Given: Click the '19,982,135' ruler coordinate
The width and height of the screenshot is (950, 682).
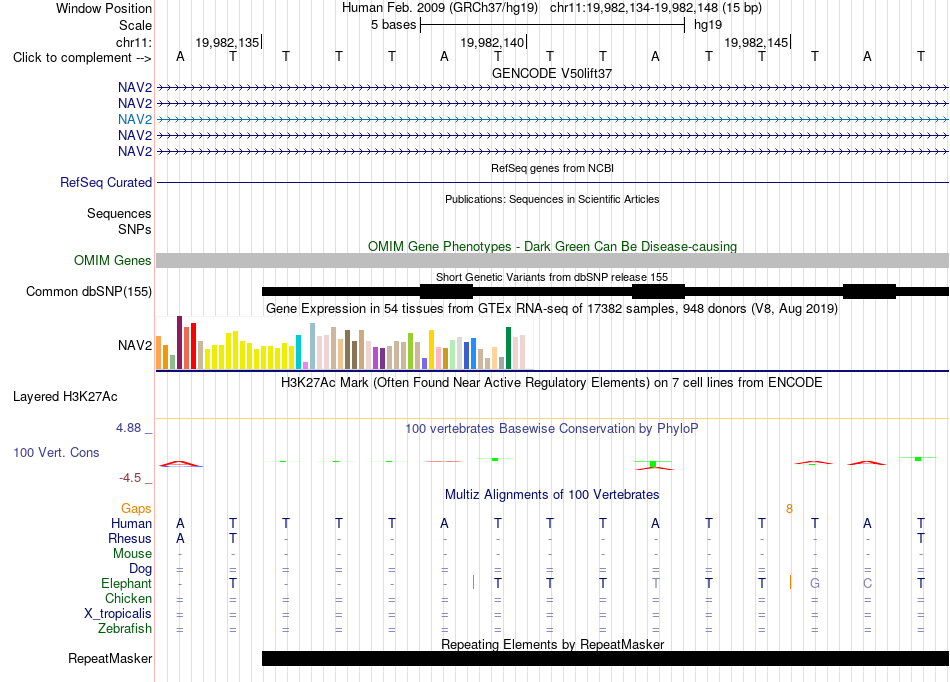Looking at the screenshot, I should (x=227, y=42).
